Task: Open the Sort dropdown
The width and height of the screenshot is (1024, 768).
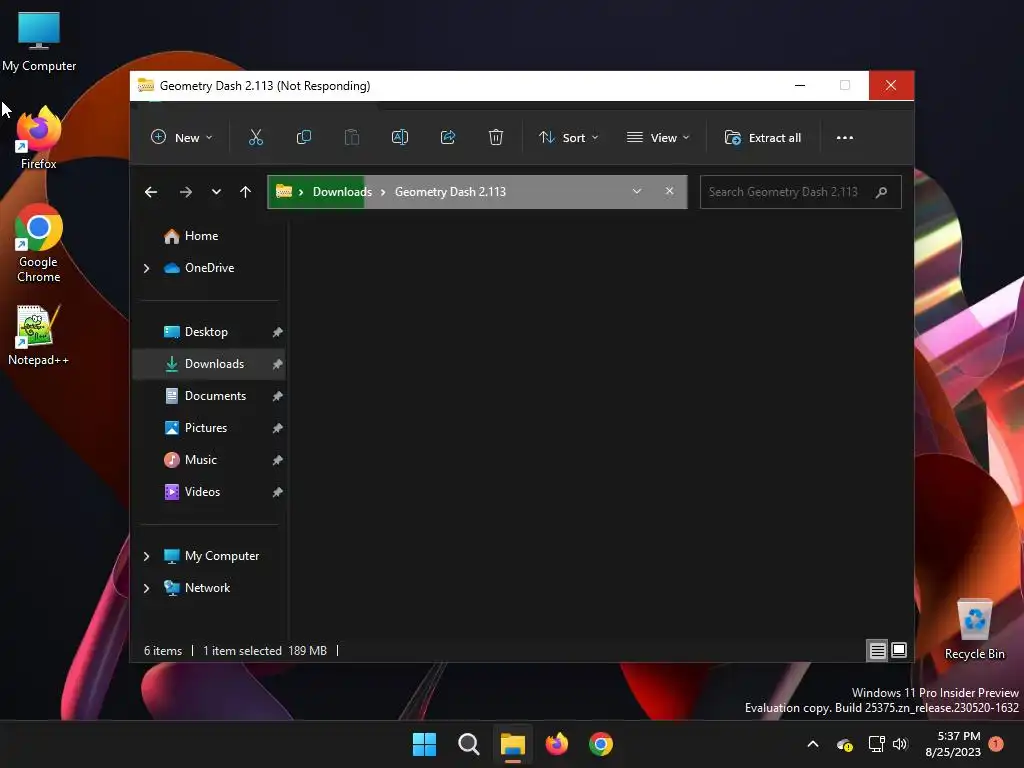Action: tap(568, 138)
